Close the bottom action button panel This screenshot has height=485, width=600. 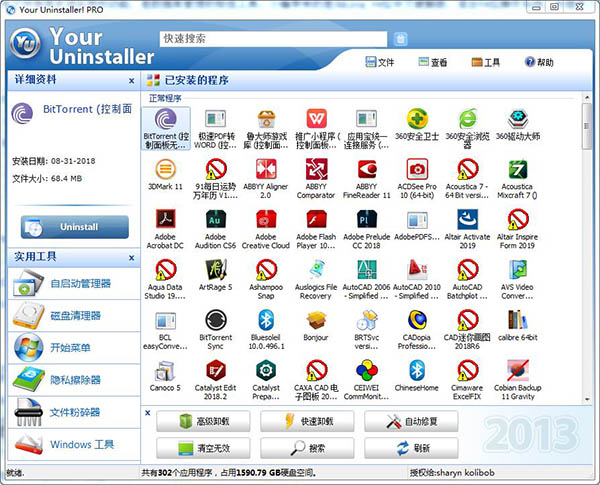[x=148, y=413]
